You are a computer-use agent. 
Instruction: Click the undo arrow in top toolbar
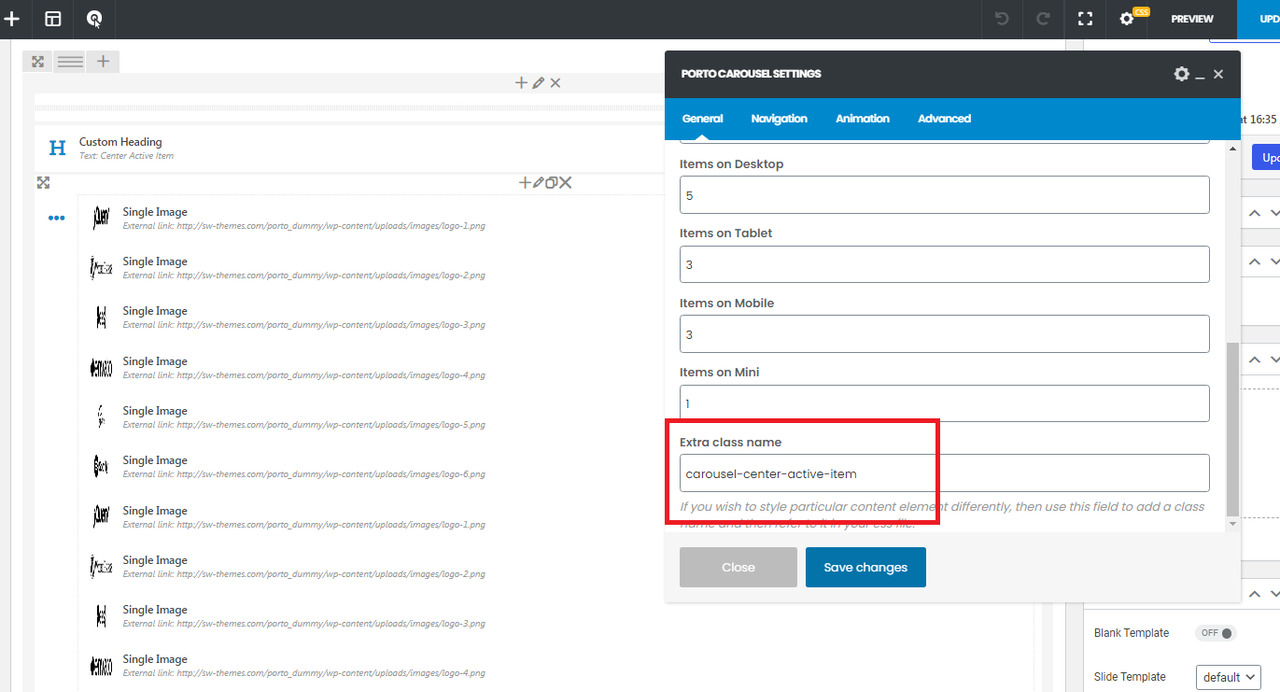point(1002,19)
